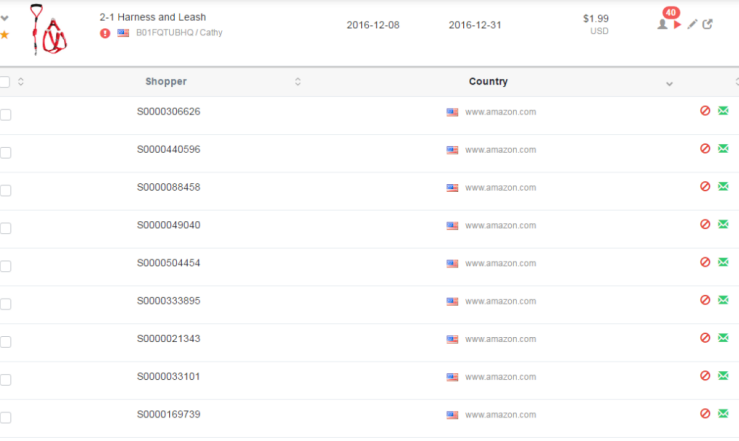Email shopper S0000440596 using the green envelope
Screen dimensions: 739x441
723,148
